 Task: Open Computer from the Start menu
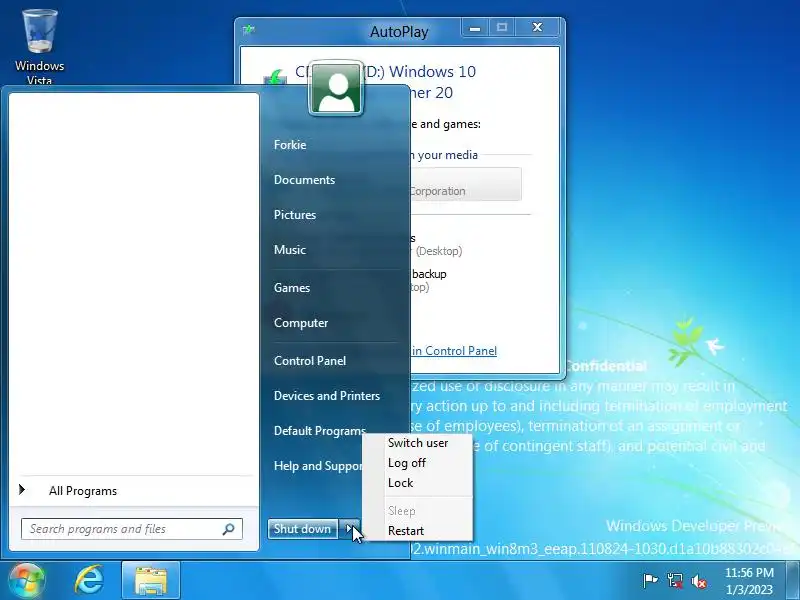pyautogui.click(x=301, y=323)
